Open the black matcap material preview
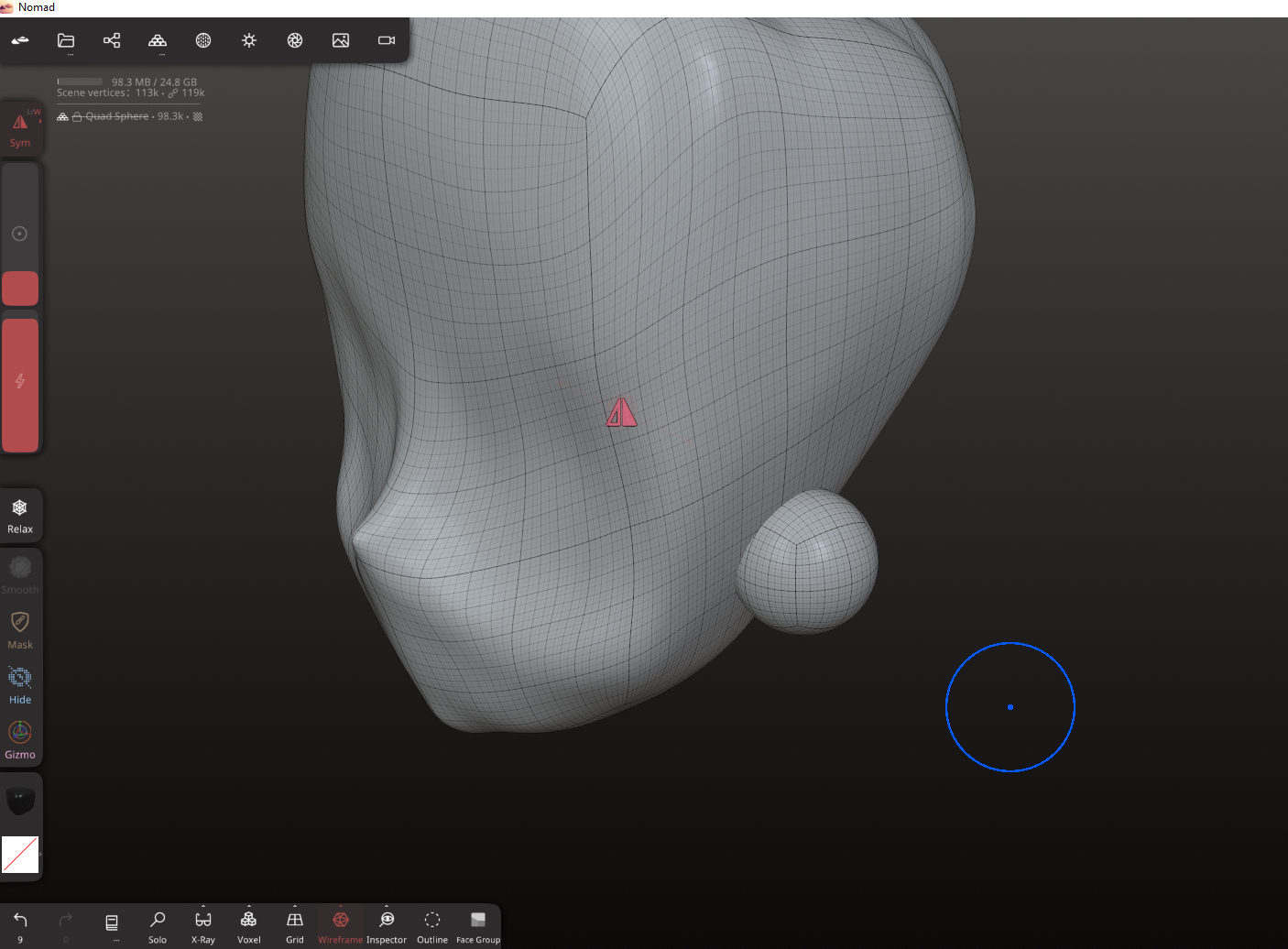This screenshot has width=1288, height=949. [x=20, y=800]
